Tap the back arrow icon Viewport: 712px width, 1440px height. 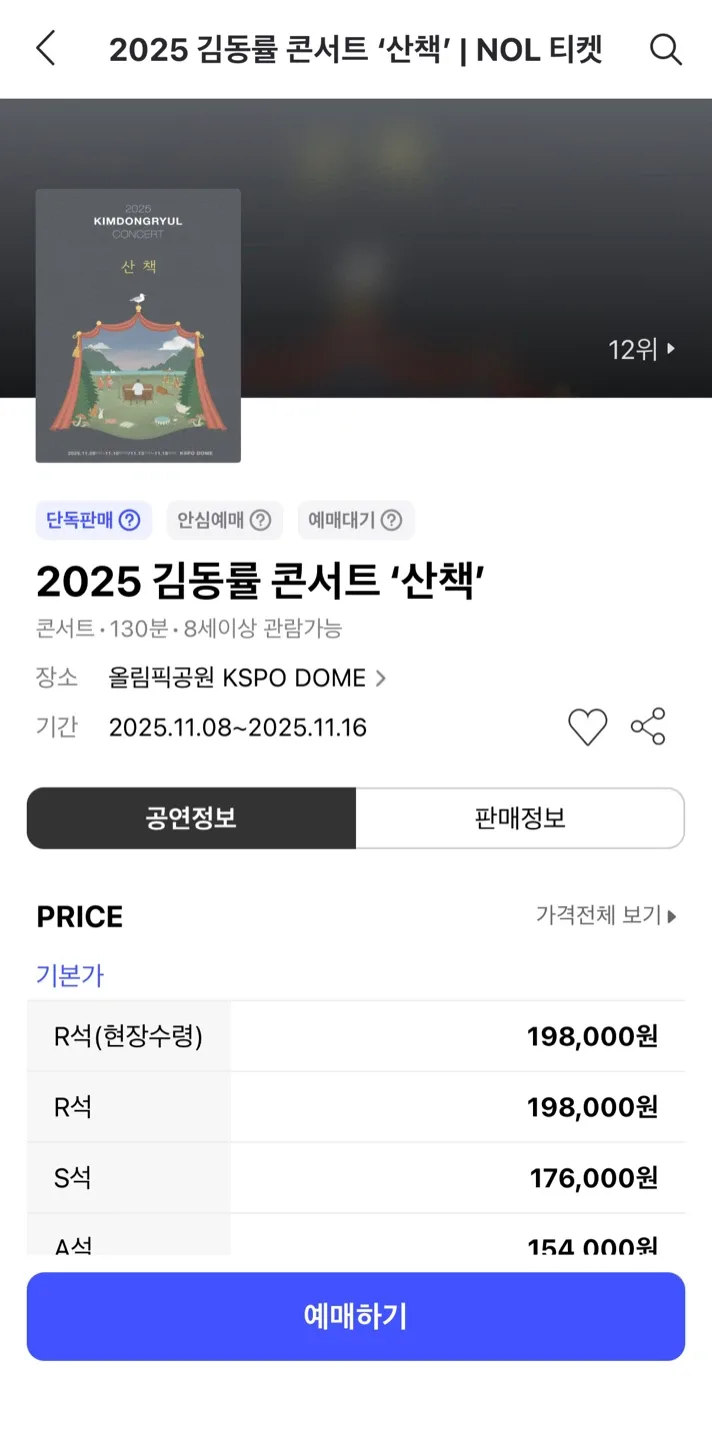[46, 48]
